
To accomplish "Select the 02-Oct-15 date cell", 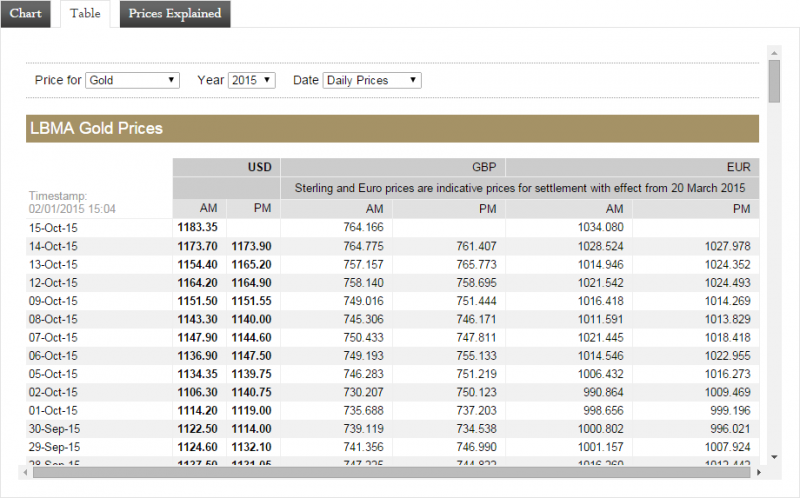I will click(x=53, y=392).
